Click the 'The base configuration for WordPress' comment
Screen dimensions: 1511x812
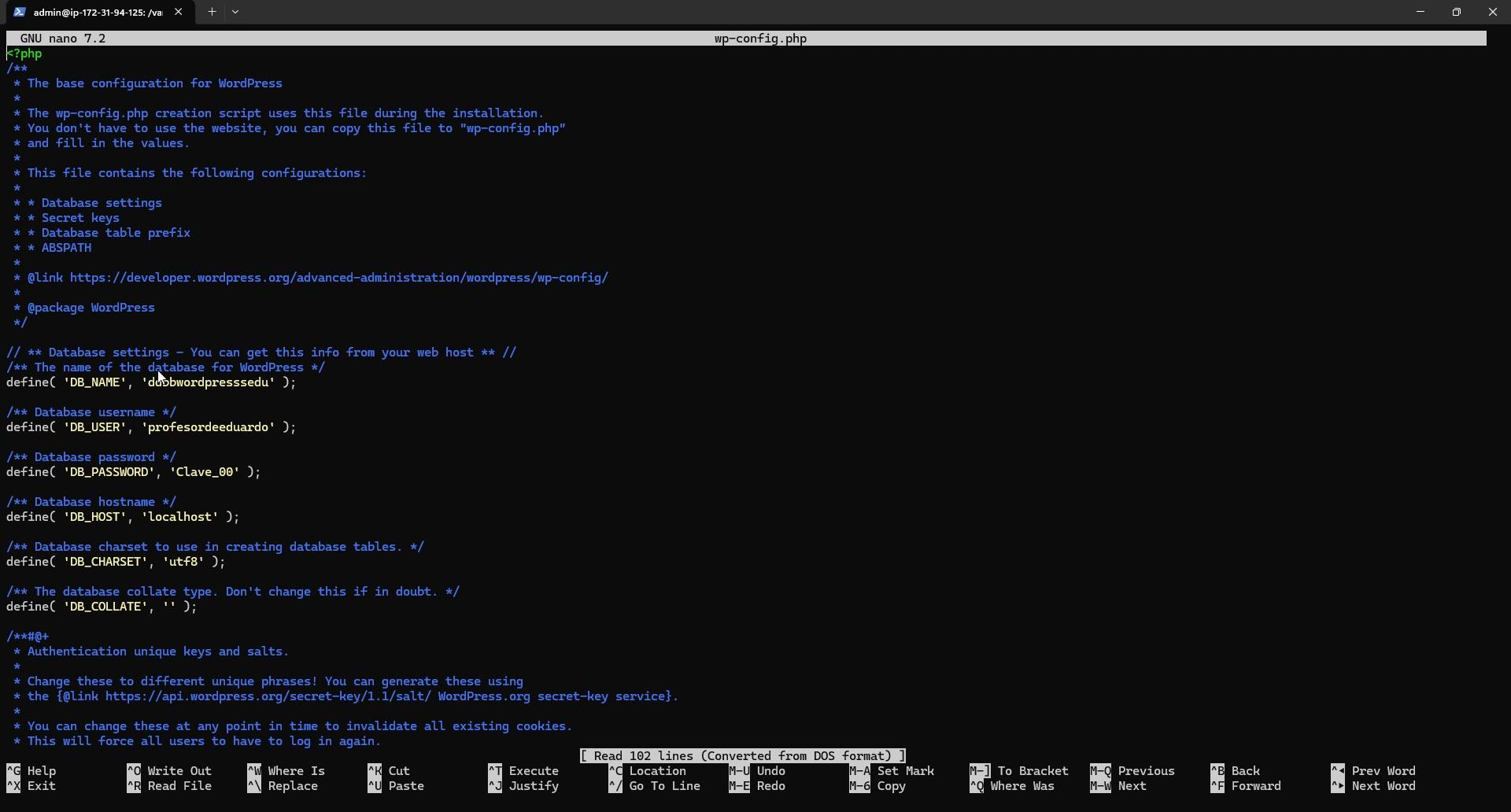click(x=155, y=83)
